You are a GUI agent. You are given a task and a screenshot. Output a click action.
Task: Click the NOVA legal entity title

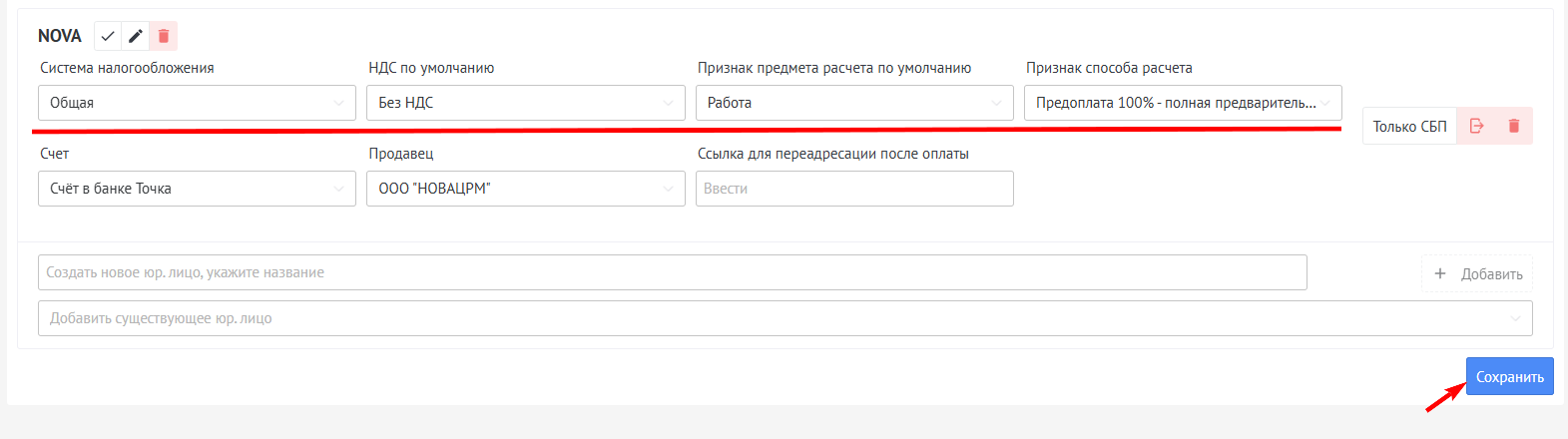point(60,36)
